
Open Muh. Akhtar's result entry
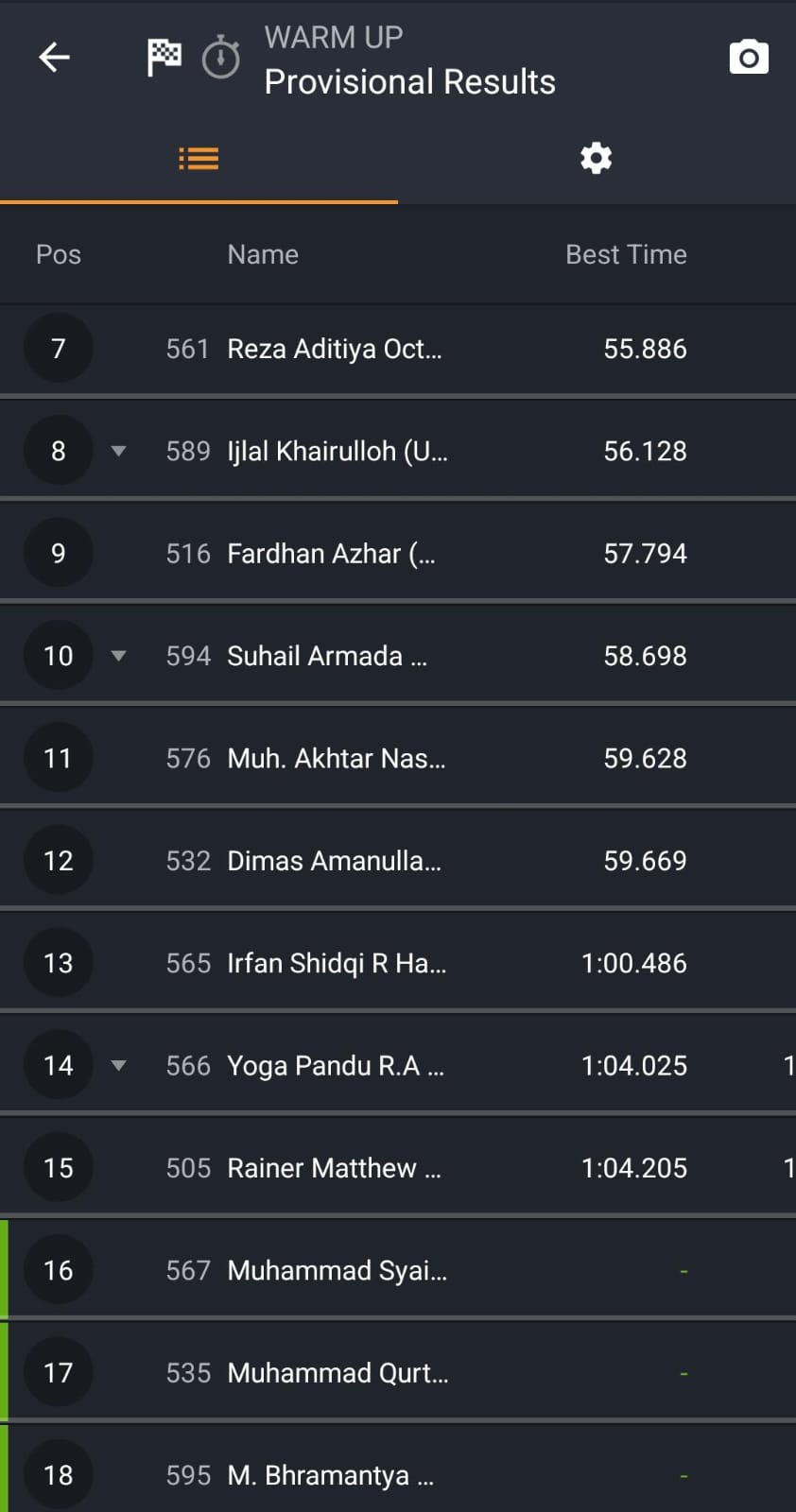(336, 758)
